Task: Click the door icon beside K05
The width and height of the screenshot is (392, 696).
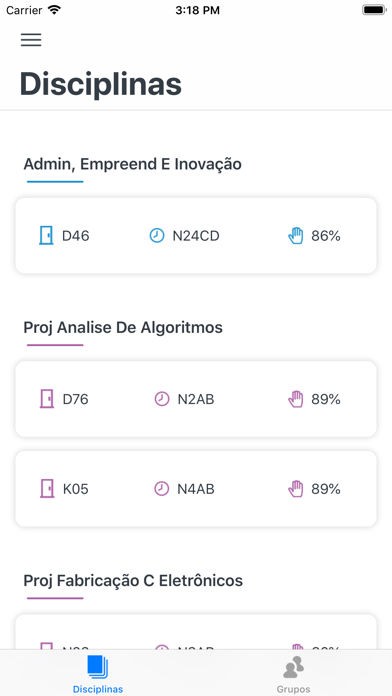Action: tap(47, 489)
